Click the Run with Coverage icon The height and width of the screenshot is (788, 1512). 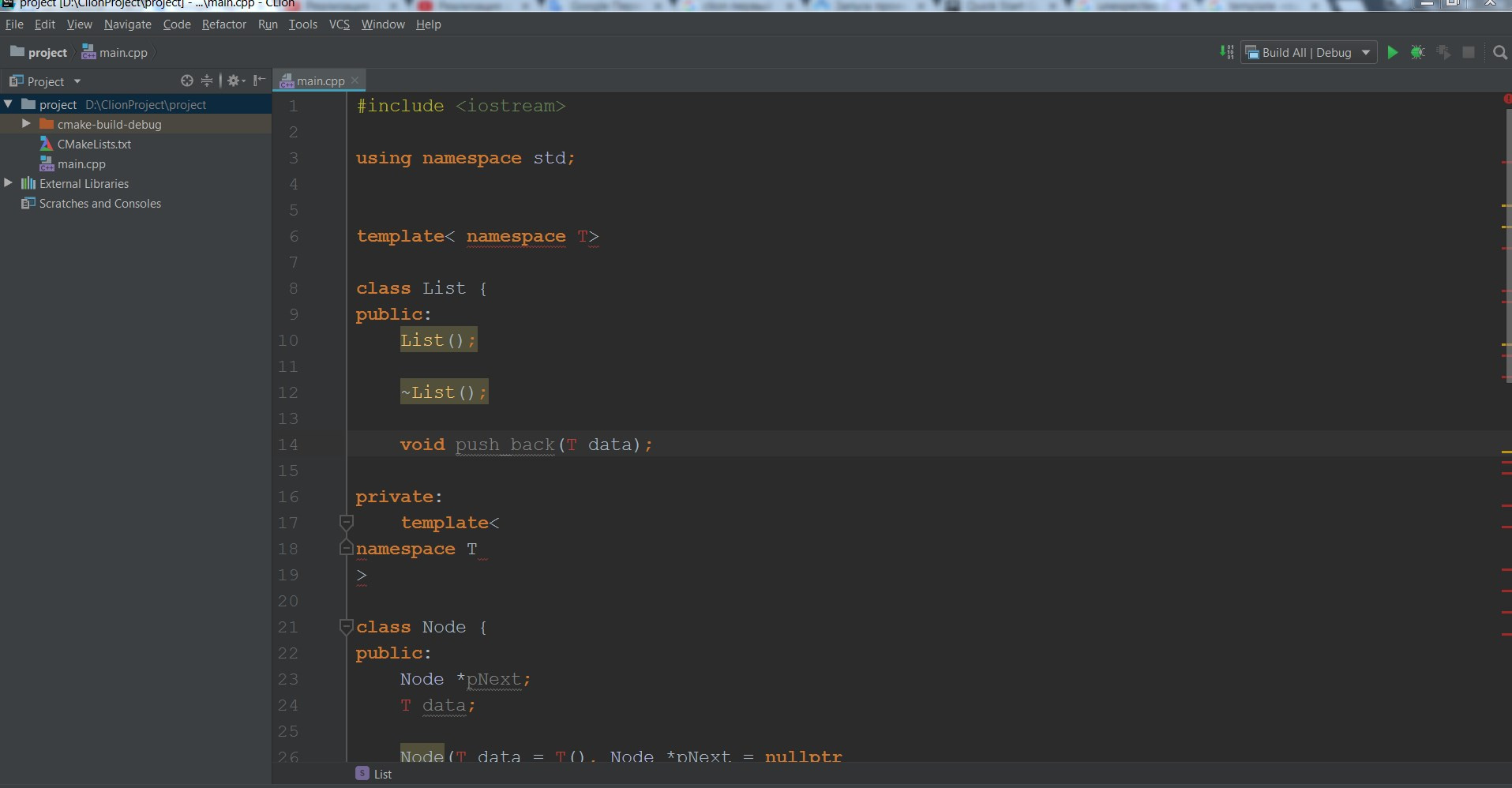click(x=1443, y=52)
